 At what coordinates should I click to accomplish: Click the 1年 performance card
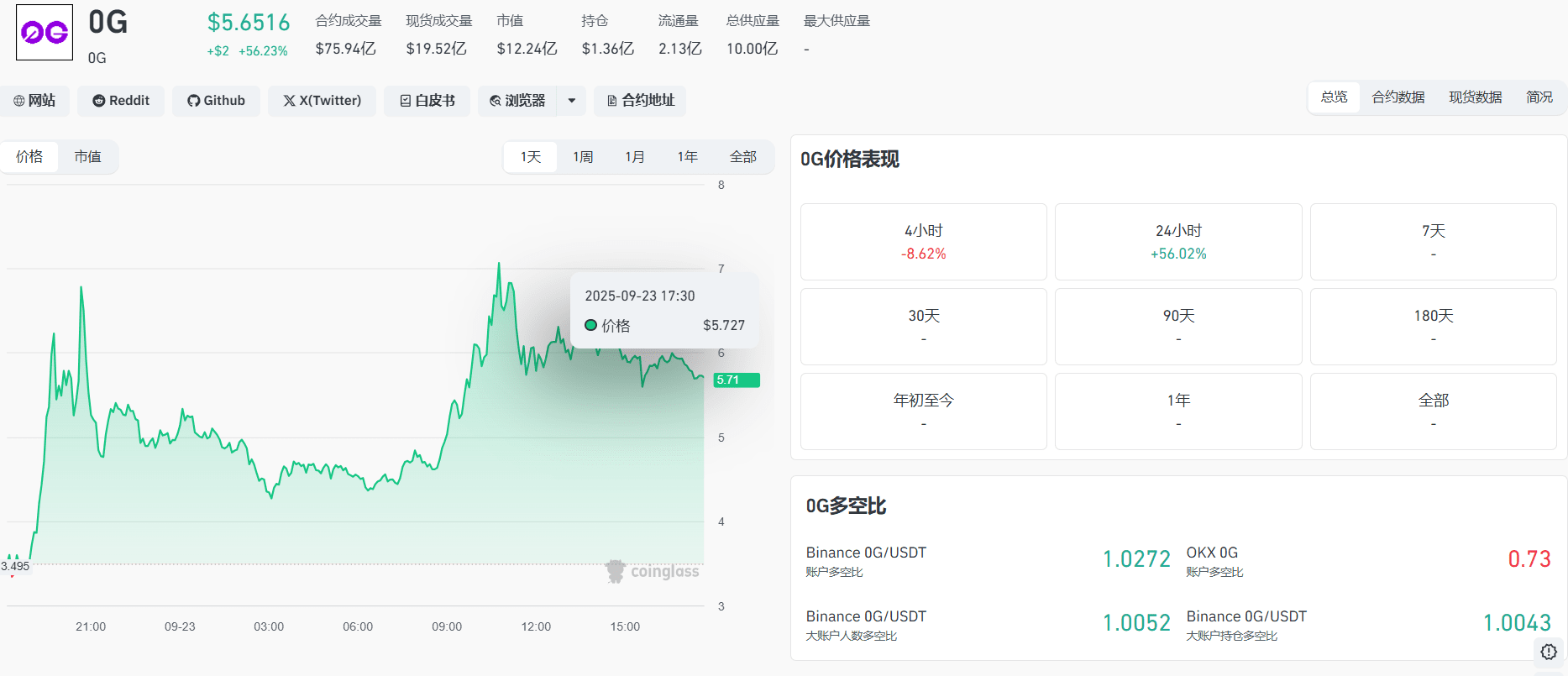1178,411
